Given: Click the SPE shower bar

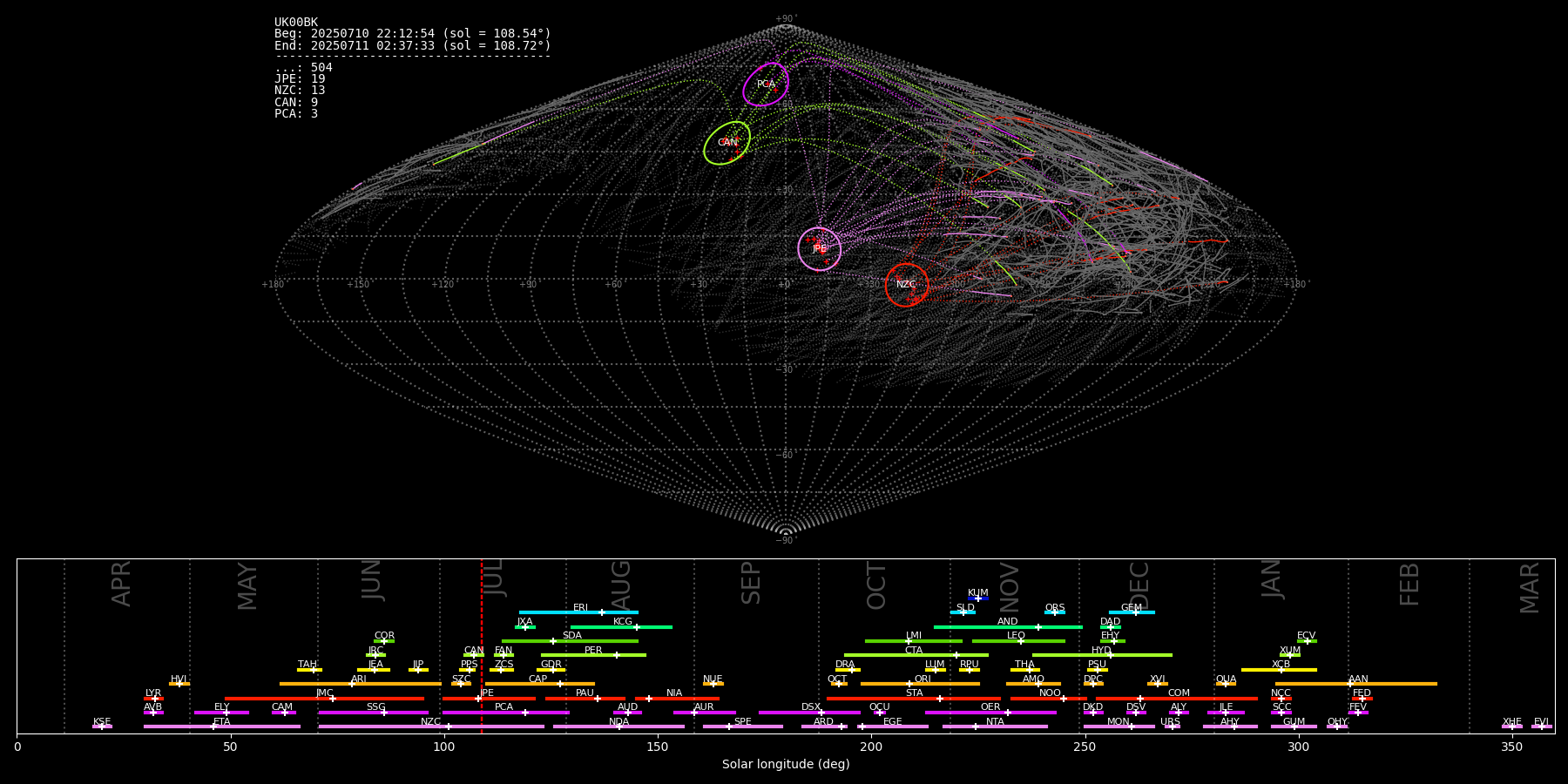Looking at the screenshot, I should click(x=743, y=727).
